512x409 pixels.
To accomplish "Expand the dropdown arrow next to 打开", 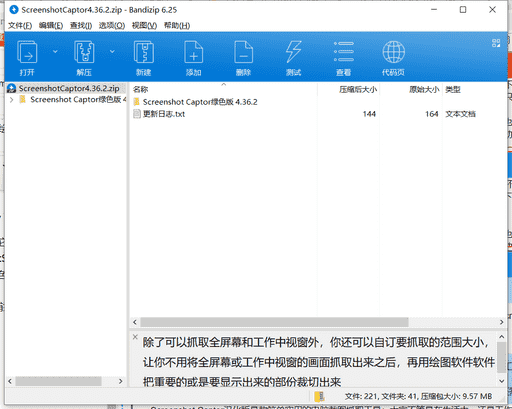I will [x=55, y=52].
